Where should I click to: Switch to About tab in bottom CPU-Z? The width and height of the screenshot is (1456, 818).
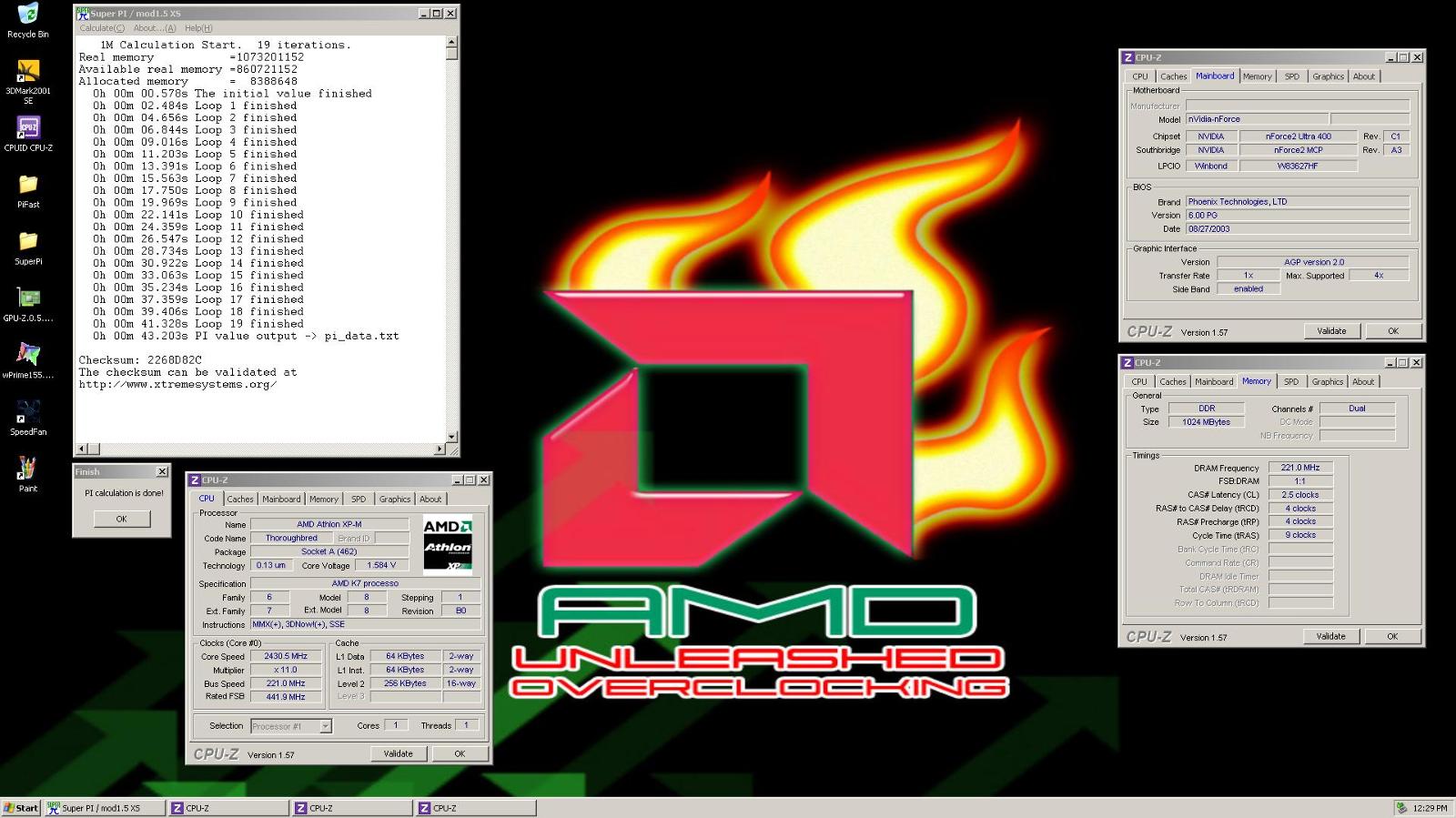(430, 499)
